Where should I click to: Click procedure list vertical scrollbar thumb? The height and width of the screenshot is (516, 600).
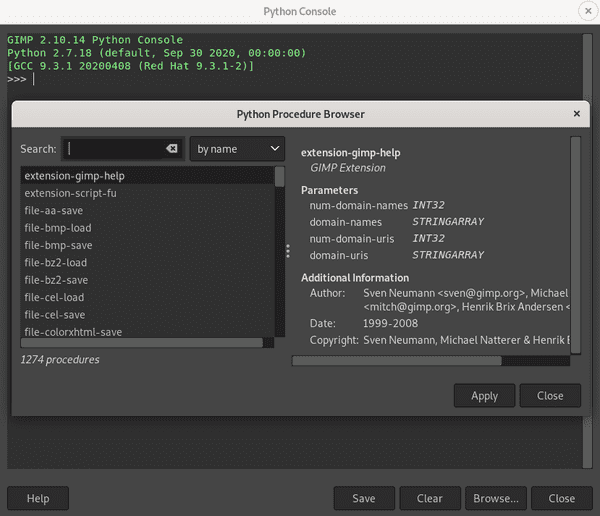tap(280, 177)
